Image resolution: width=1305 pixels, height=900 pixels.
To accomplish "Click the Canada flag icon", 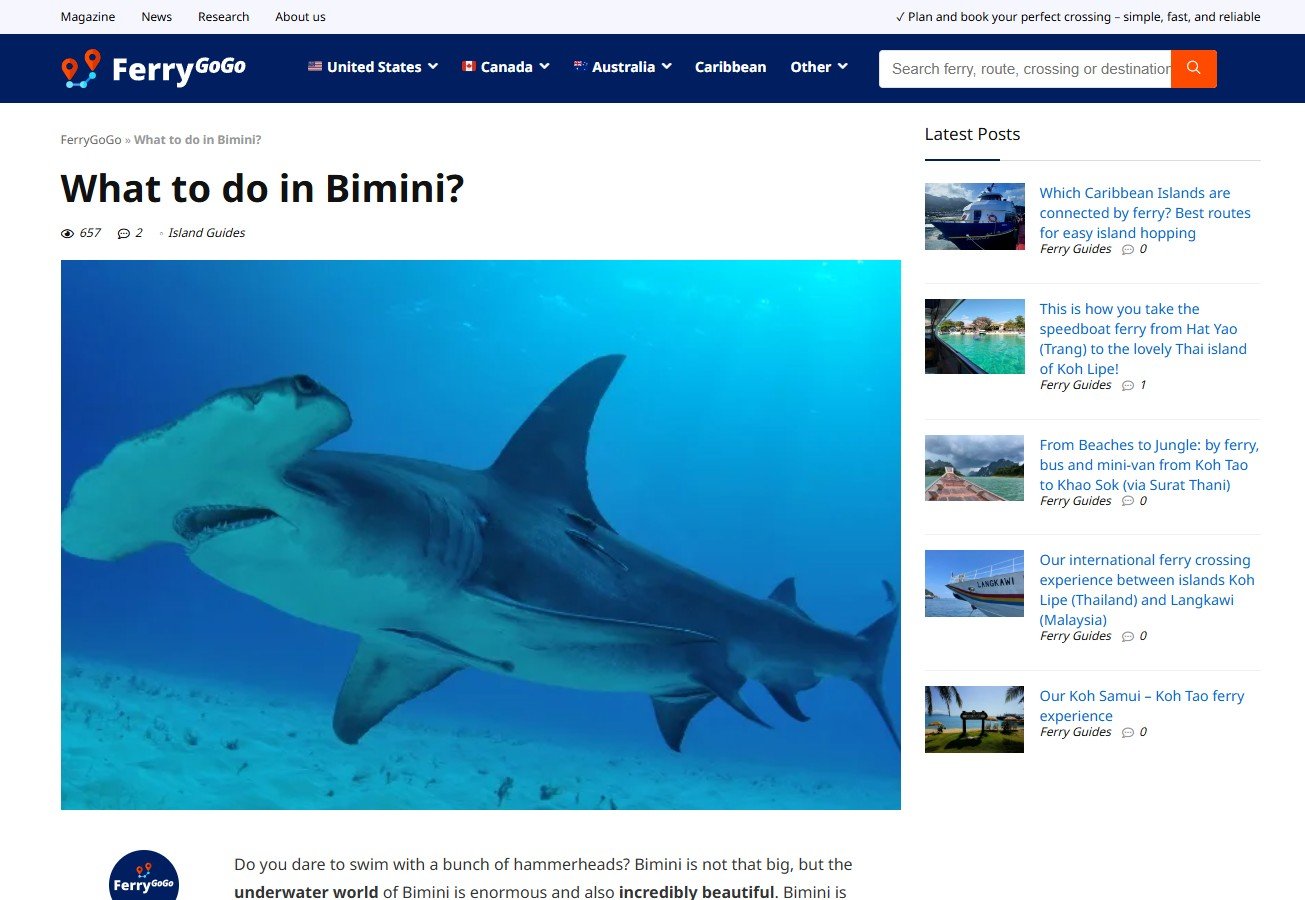I will tap(468, 66).
